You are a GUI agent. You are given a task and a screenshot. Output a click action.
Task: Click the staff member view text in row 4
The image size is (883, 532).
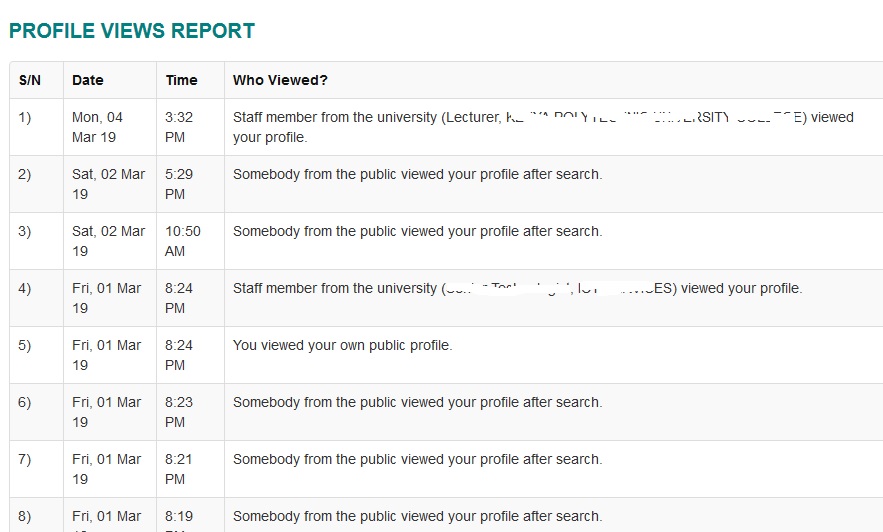[518, 288]
